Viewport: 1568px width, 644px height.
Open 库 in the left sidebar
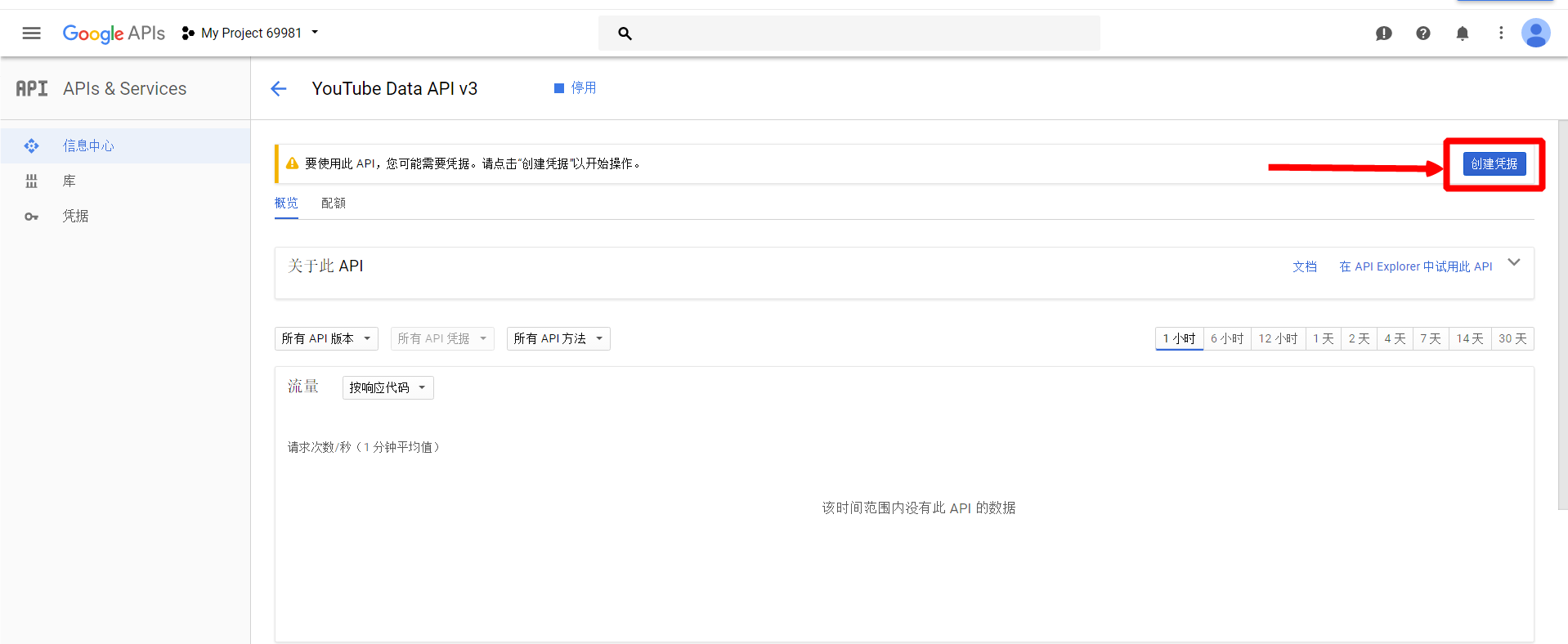coord(69,181)
